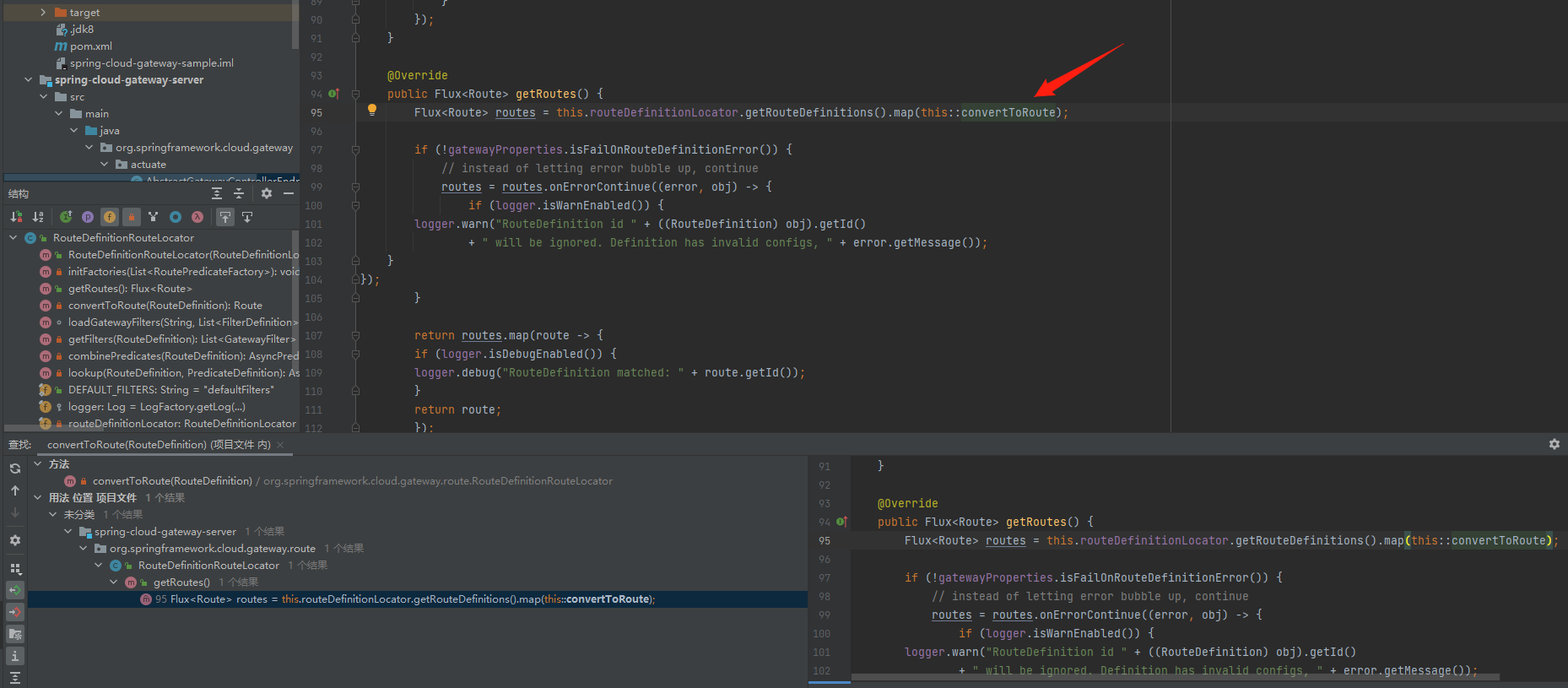Screen dimensions: 1568x688
Task: Open the structure panel settings gear
Action: point(267,193)
